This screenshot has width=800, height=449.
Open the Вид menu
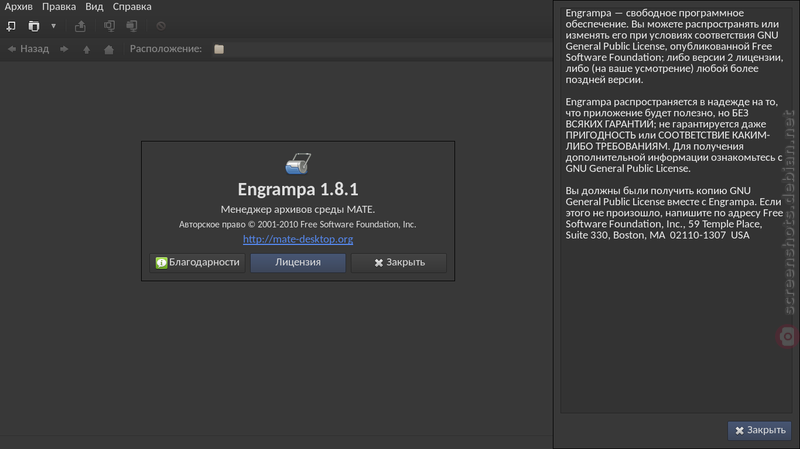pyautogui.click(x=94, y=7)
